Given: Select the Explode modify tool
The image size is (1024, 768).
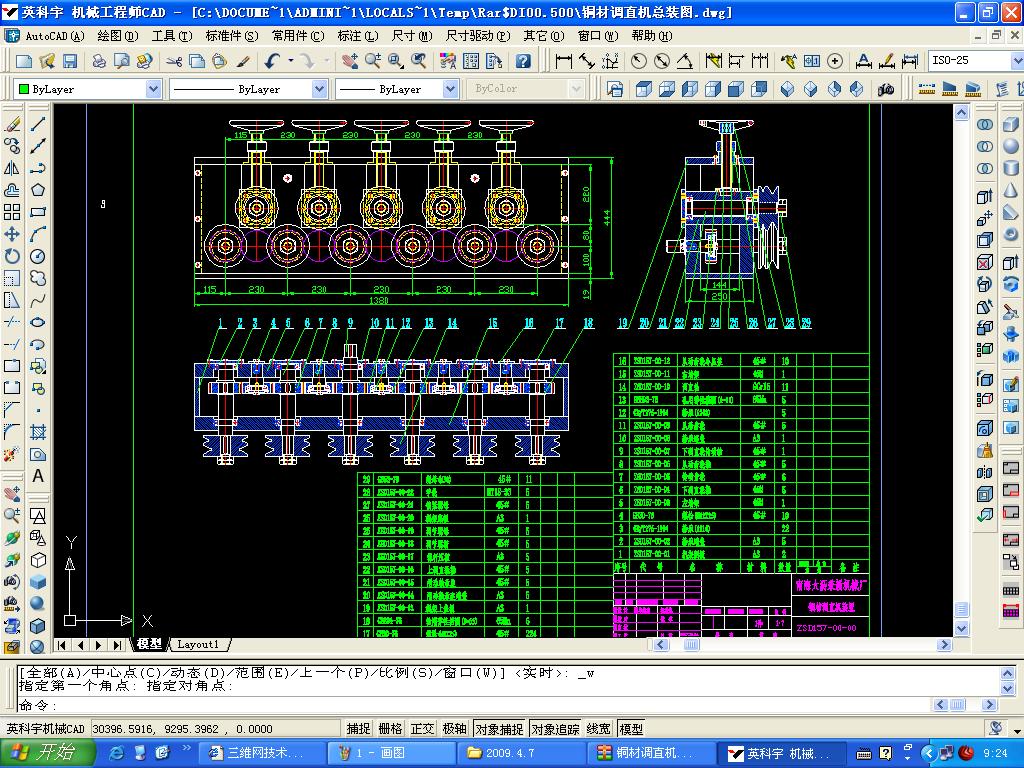Looking at the screenshot, I should pos(12,454).
